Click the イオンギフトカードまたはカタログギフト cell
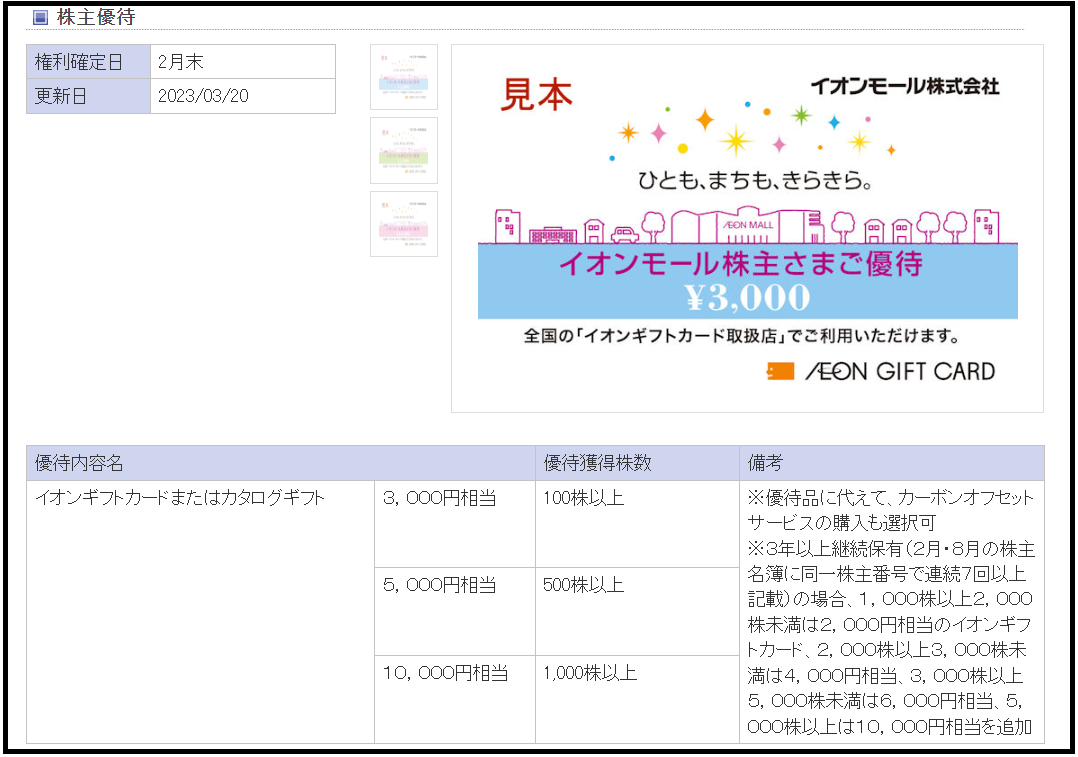1078x757 pixels. pos(201,611)
